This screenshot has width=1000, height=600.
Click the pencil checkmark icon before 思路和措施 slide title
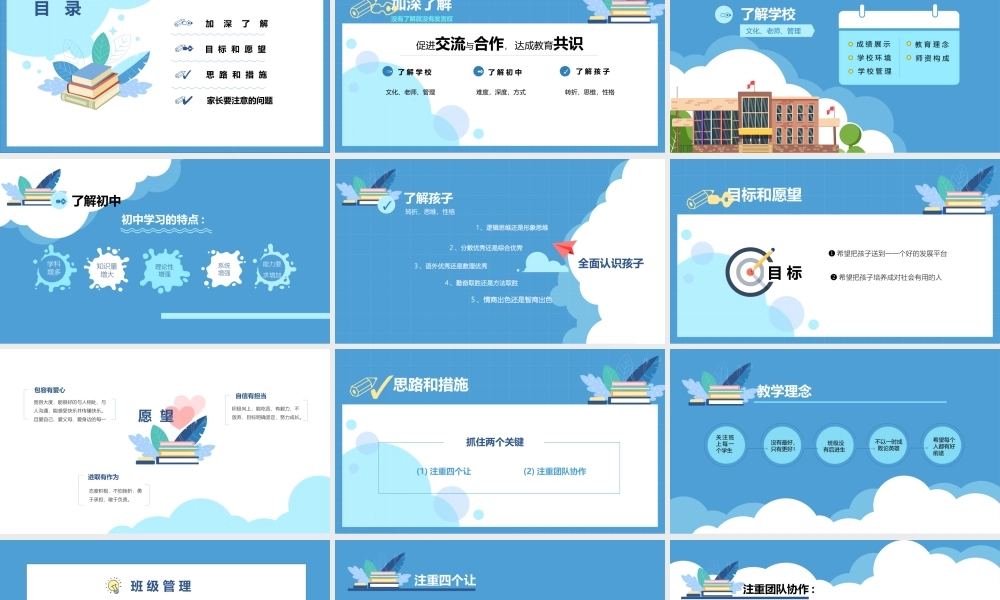point(371,386)
